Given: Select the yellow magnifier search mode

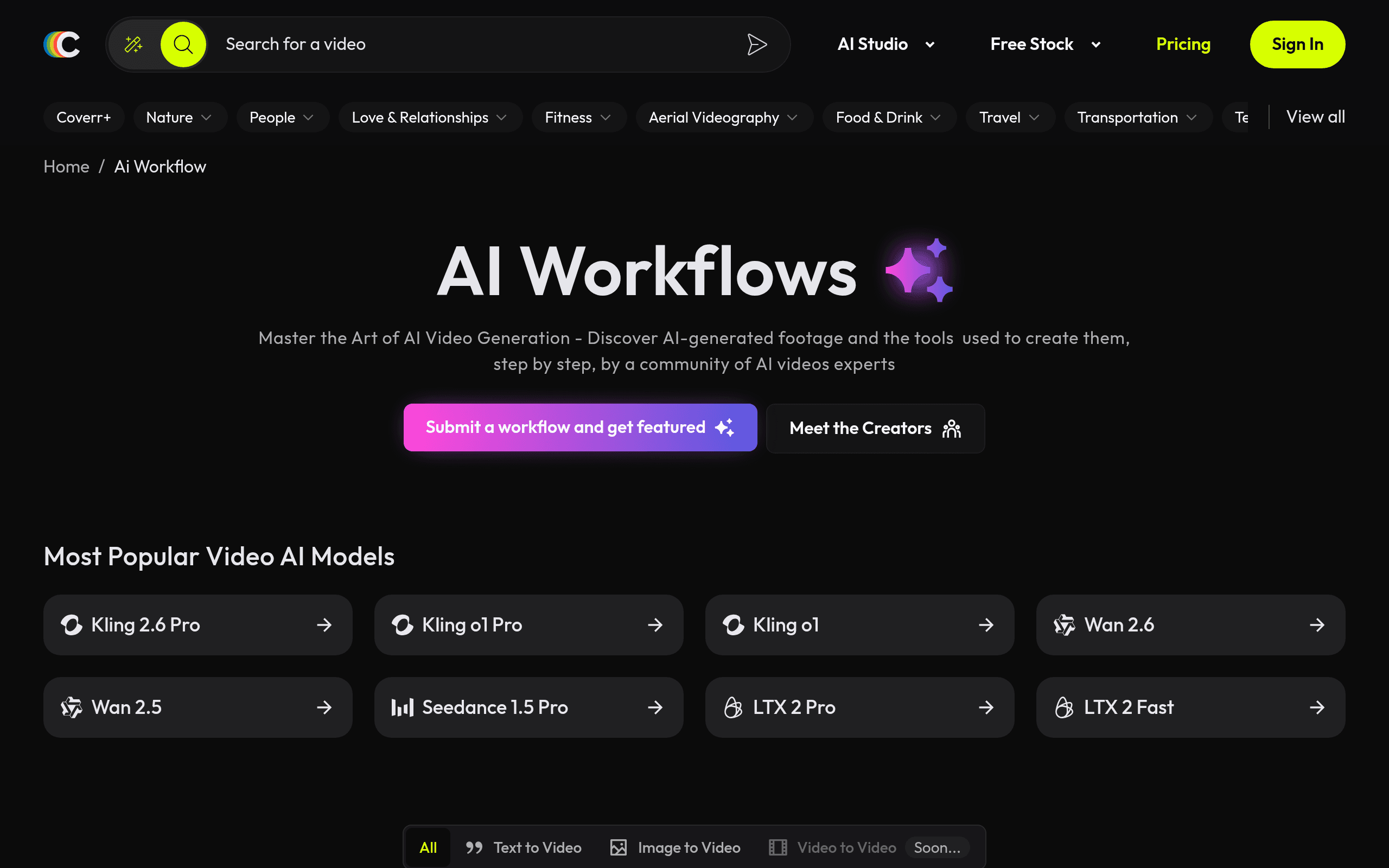Looking at the screenshot, I should tap(183, 44).
